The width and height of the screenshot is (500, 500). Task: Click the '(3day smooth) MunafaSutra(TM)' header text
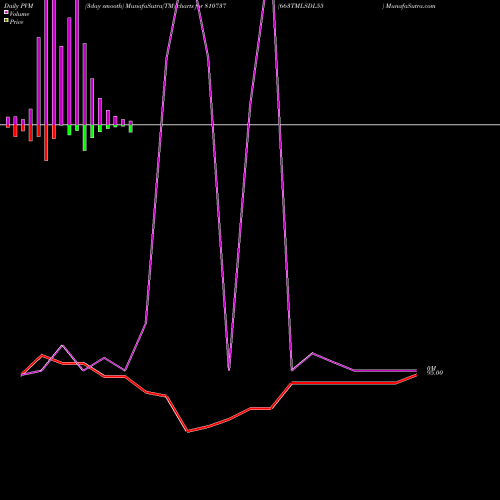coord(130,6)
